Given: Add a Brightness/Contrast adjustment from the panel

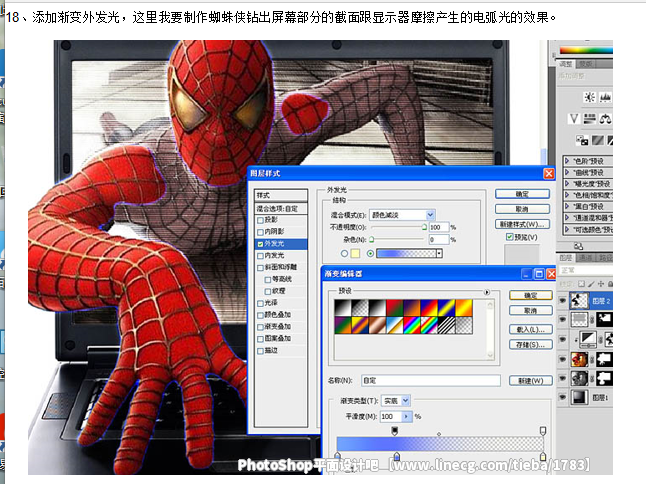Looking at the screenshot, I should tap(590, 97).
